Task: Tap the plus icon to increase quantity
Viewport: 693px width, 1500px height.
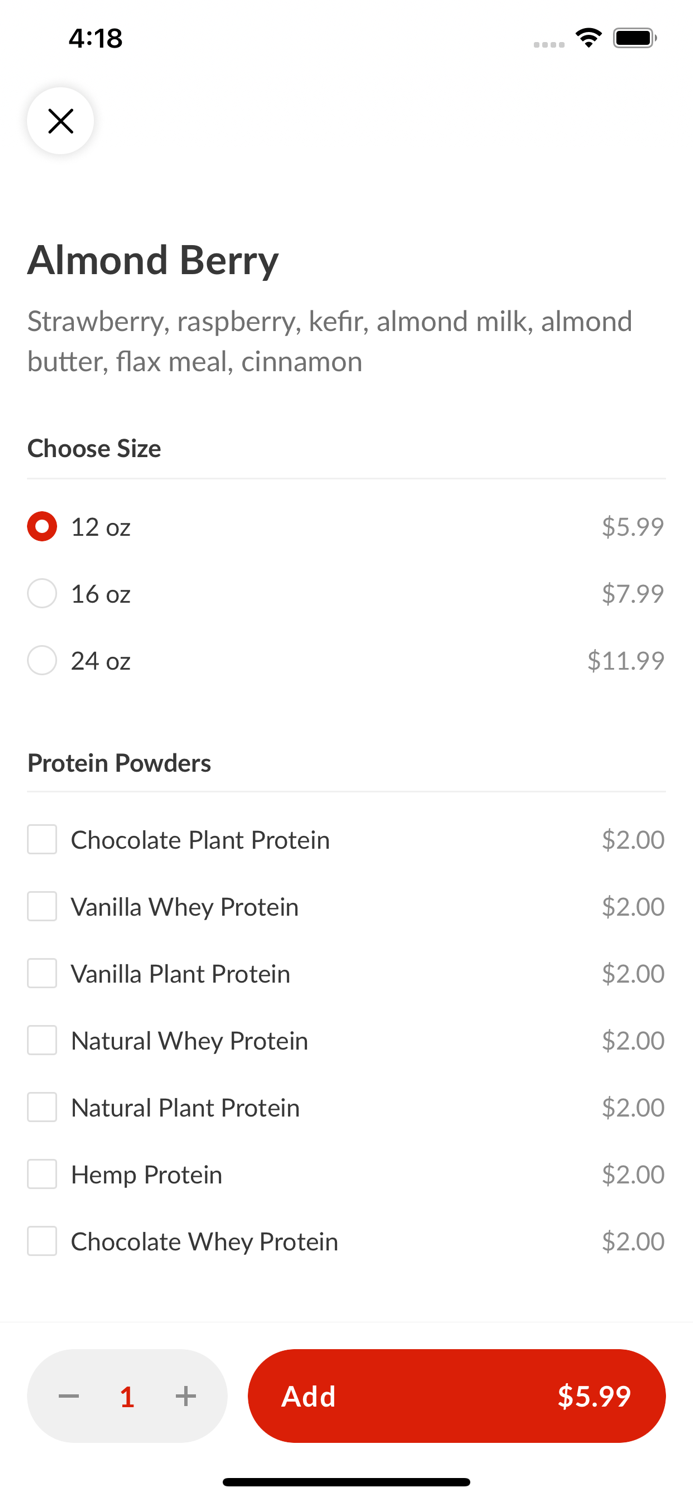Action: (186, 1396)
